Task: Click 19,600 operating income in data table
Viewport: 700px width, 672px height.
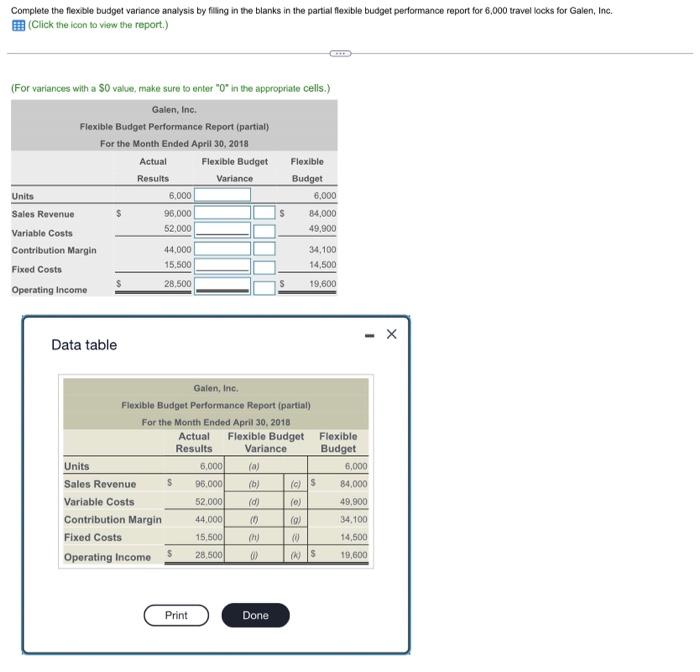Action: (x=354, y=555)
